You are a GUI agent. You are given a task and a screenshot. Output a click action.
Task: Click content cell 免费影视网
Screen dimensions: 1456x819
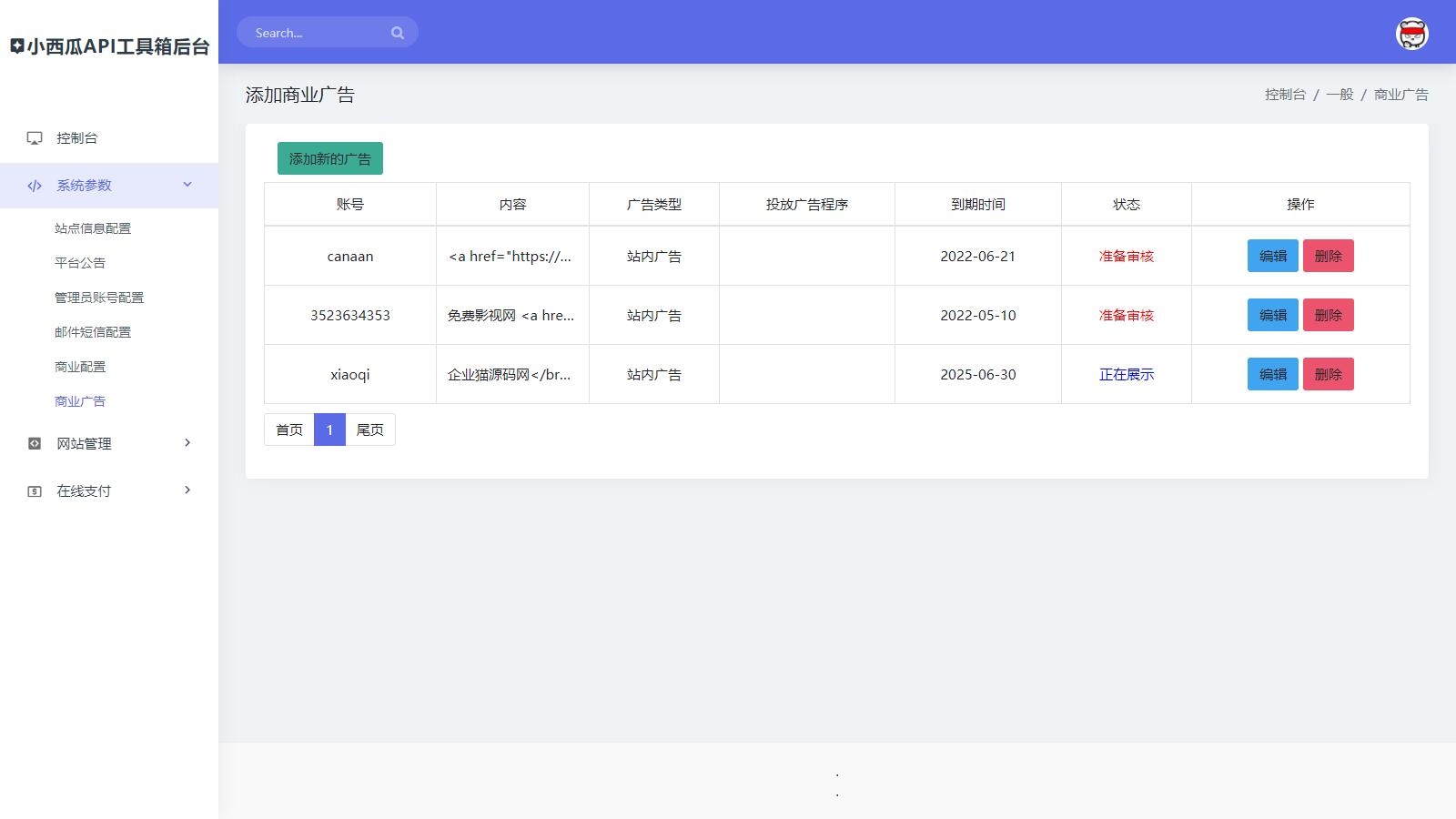point(512,316)
